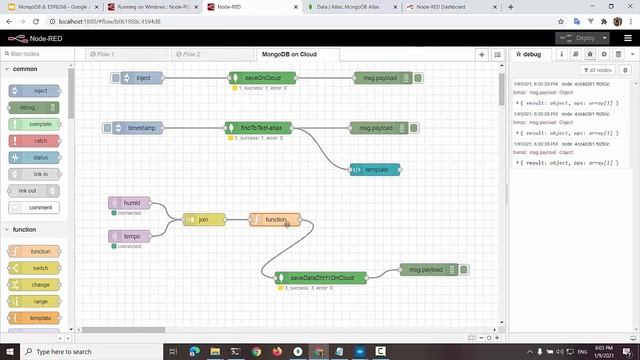Screen dimensions: 640x360
Task: Expand first debug message result object
Action: pos(518,103)
